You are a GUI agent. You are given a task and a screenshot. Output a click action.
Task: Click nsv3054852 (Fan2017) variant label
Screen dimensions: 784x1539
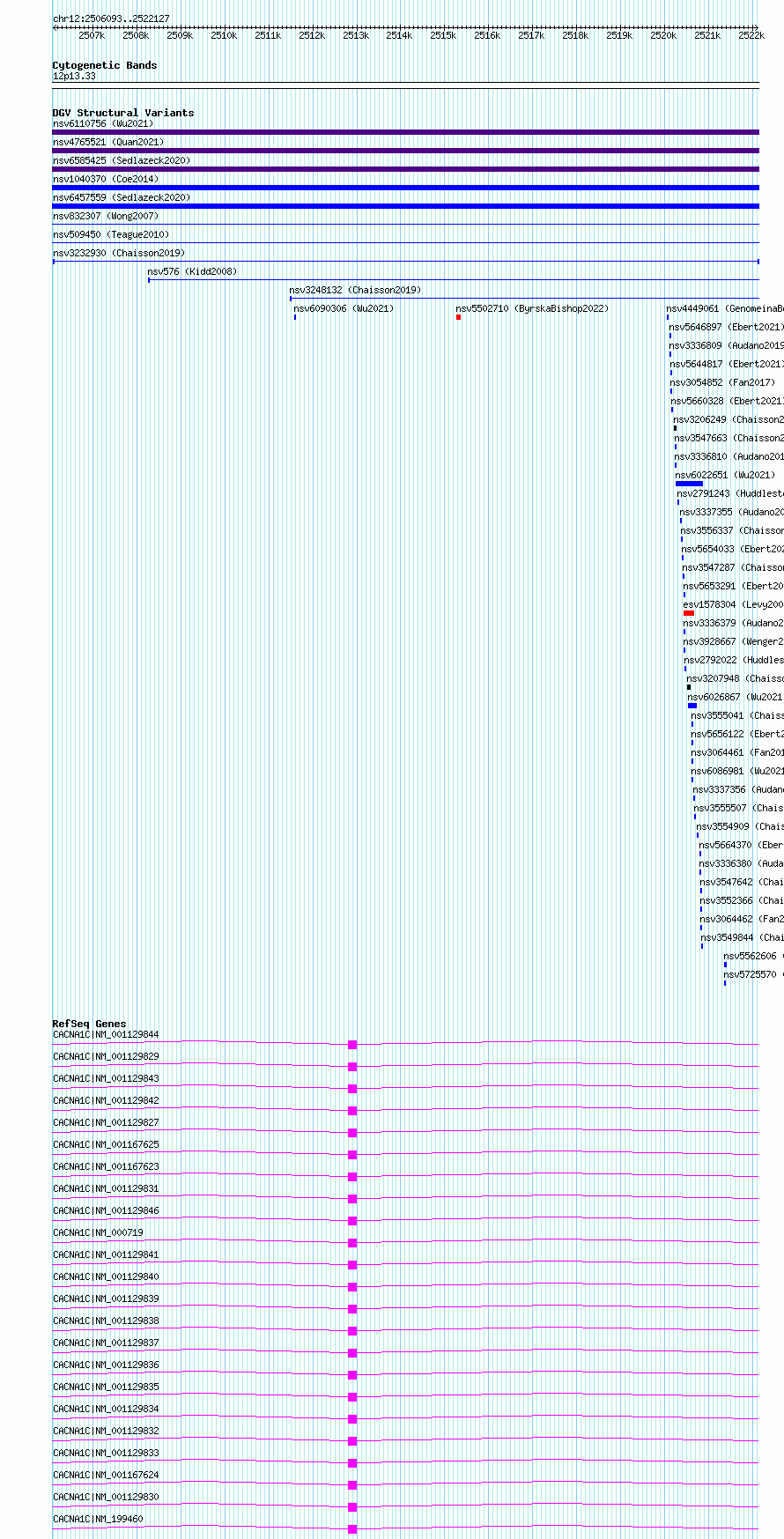coord(723,383)
